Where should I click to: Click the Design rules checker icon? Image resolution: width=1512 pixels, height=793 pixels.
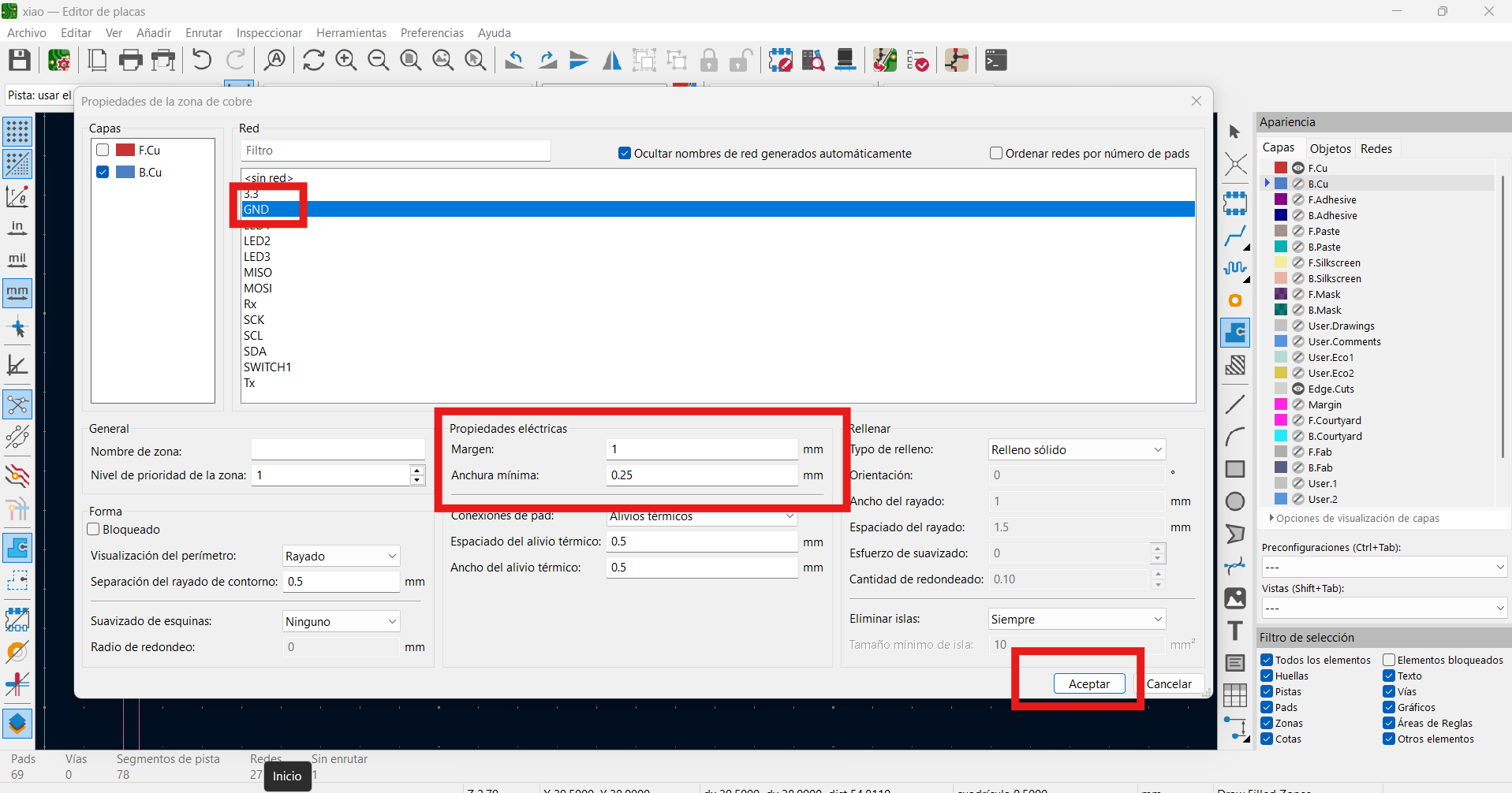pyautogui.click(x=918, y=60)
